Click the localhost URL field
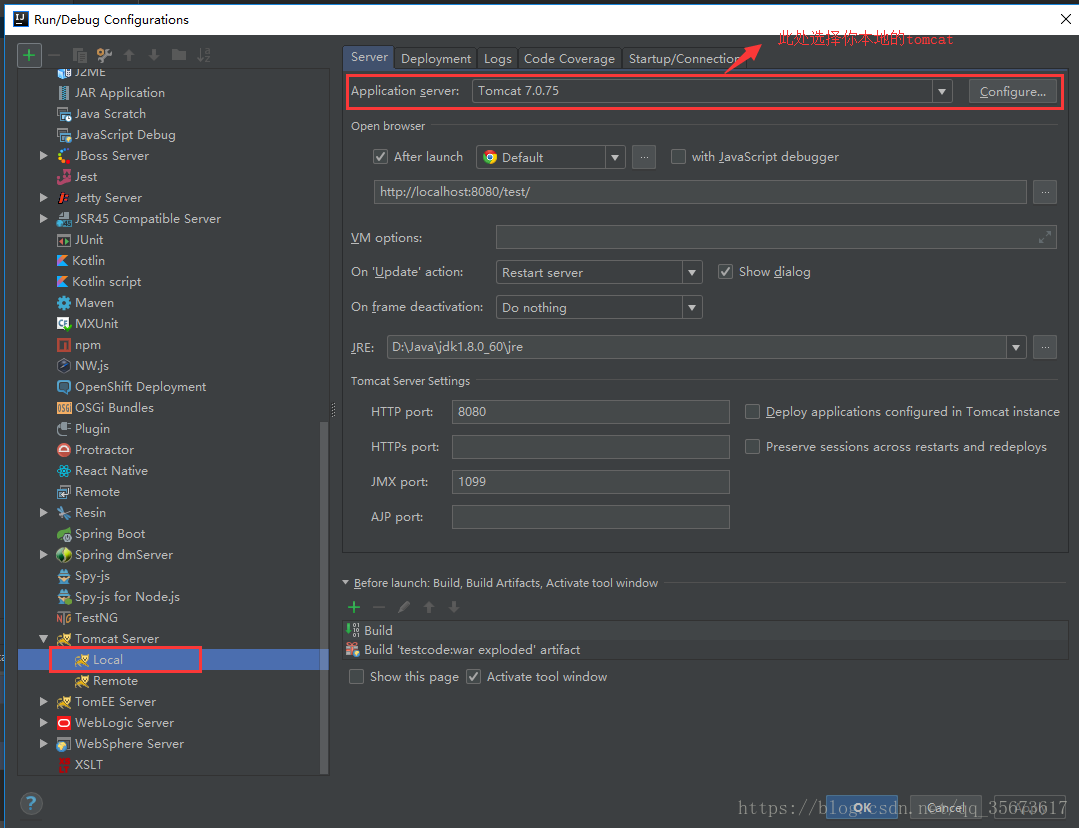This screenshot has height=828, width=1079. (700, 192)
